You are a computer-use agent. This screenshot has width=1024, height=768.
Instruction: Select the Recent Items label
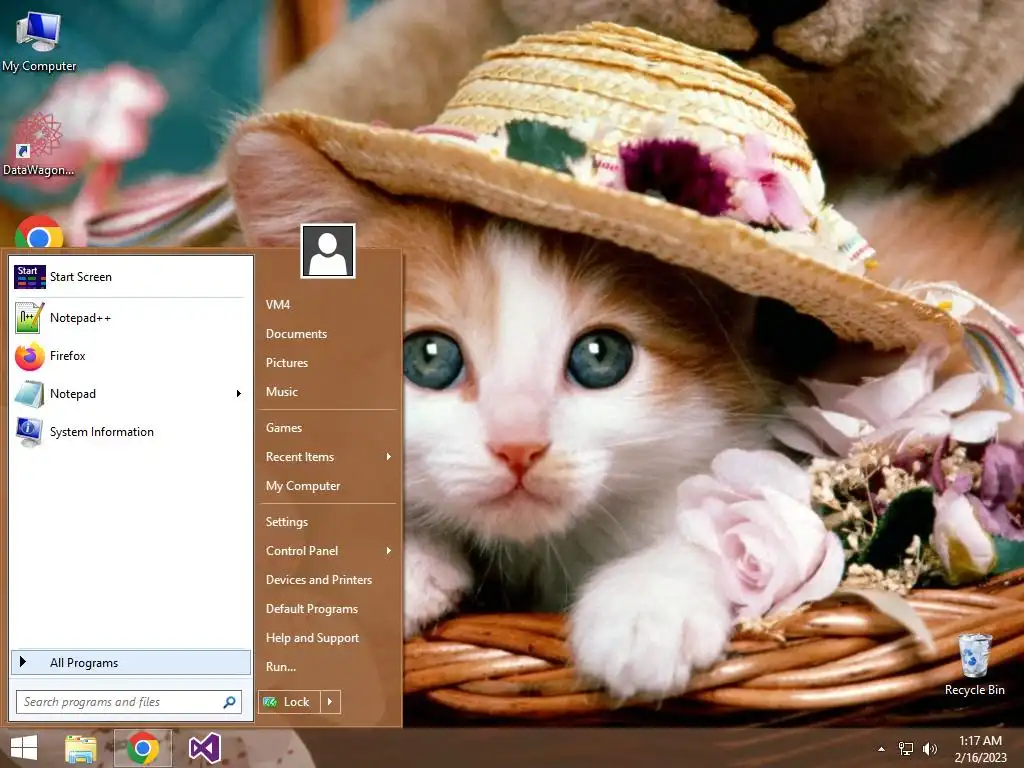[x=299, y=456]
